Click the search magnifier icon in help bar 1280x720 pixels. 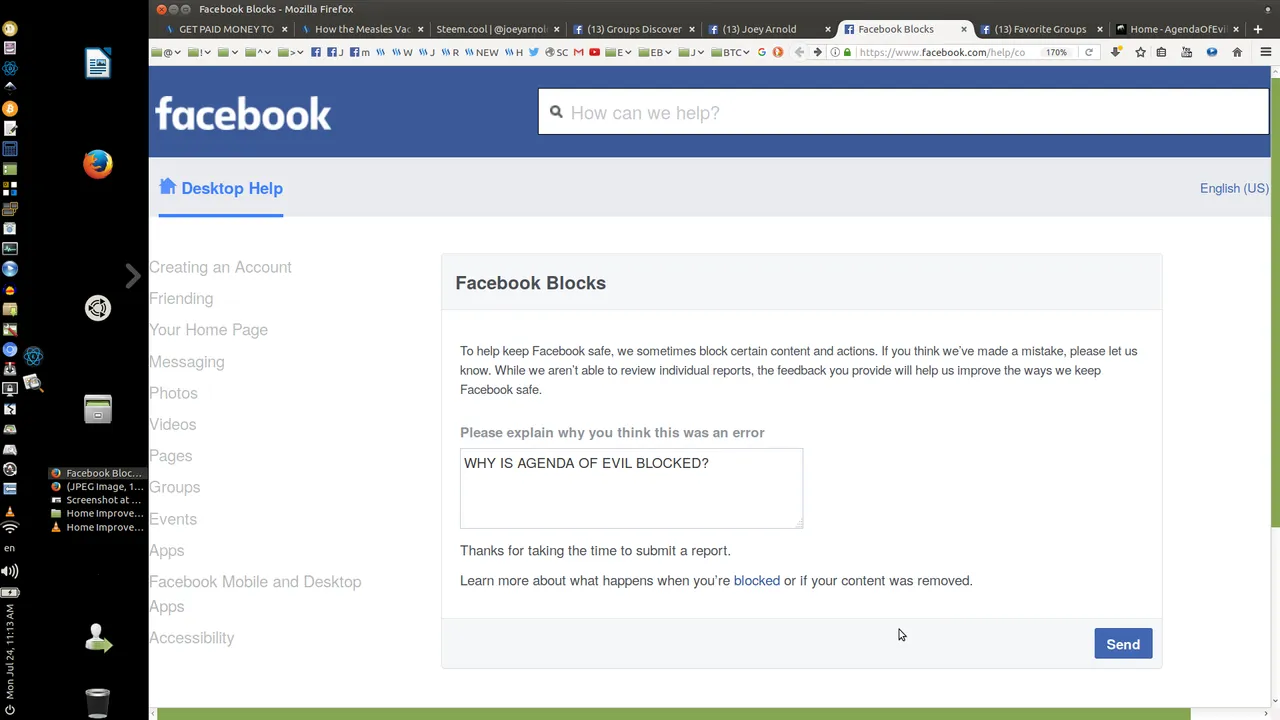pos(556,112)
